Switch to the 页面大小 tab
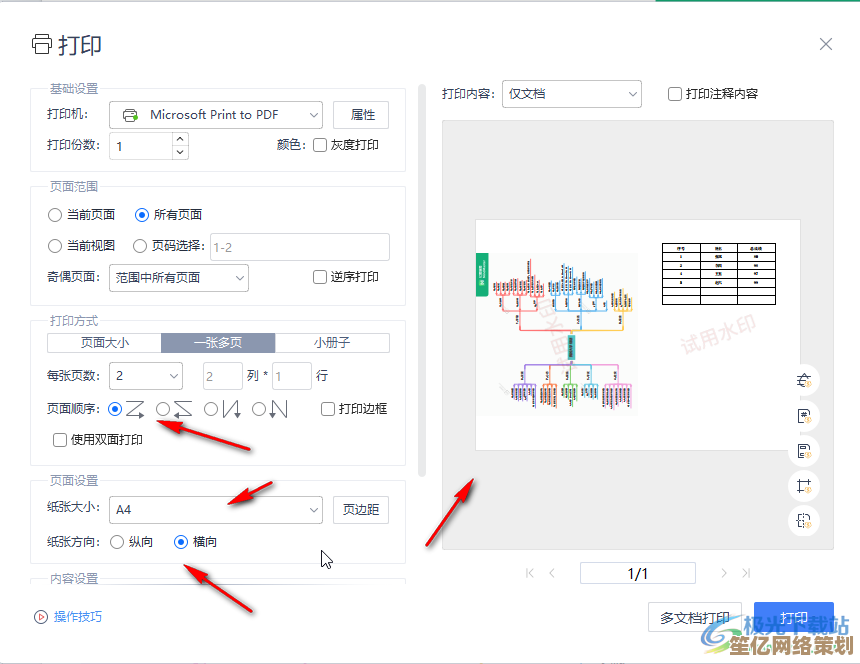 click(104, 342)
